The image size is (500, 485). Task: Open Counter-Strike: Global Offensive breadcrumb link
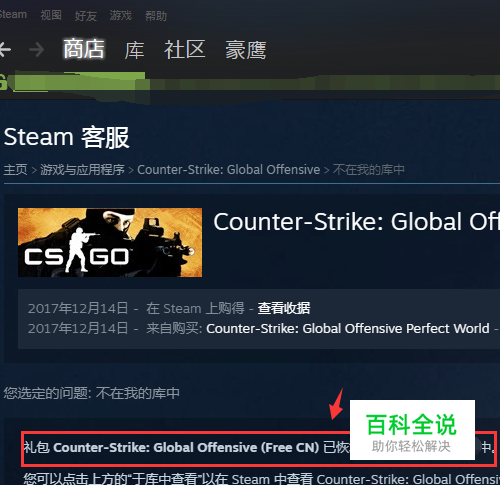click(229, 170)
